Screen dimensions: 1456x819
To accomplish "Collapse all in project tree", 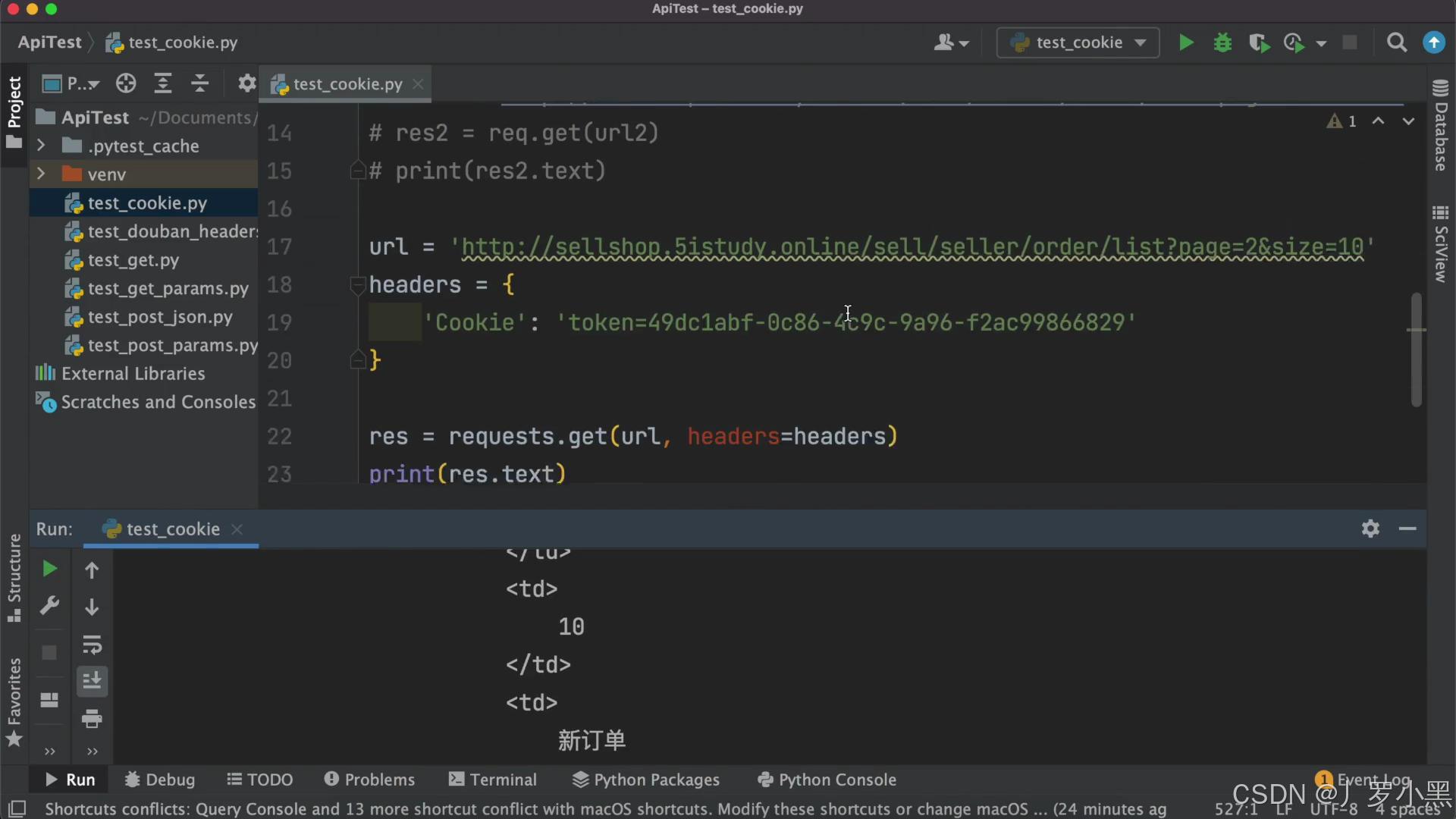I will tap(199, 83).
